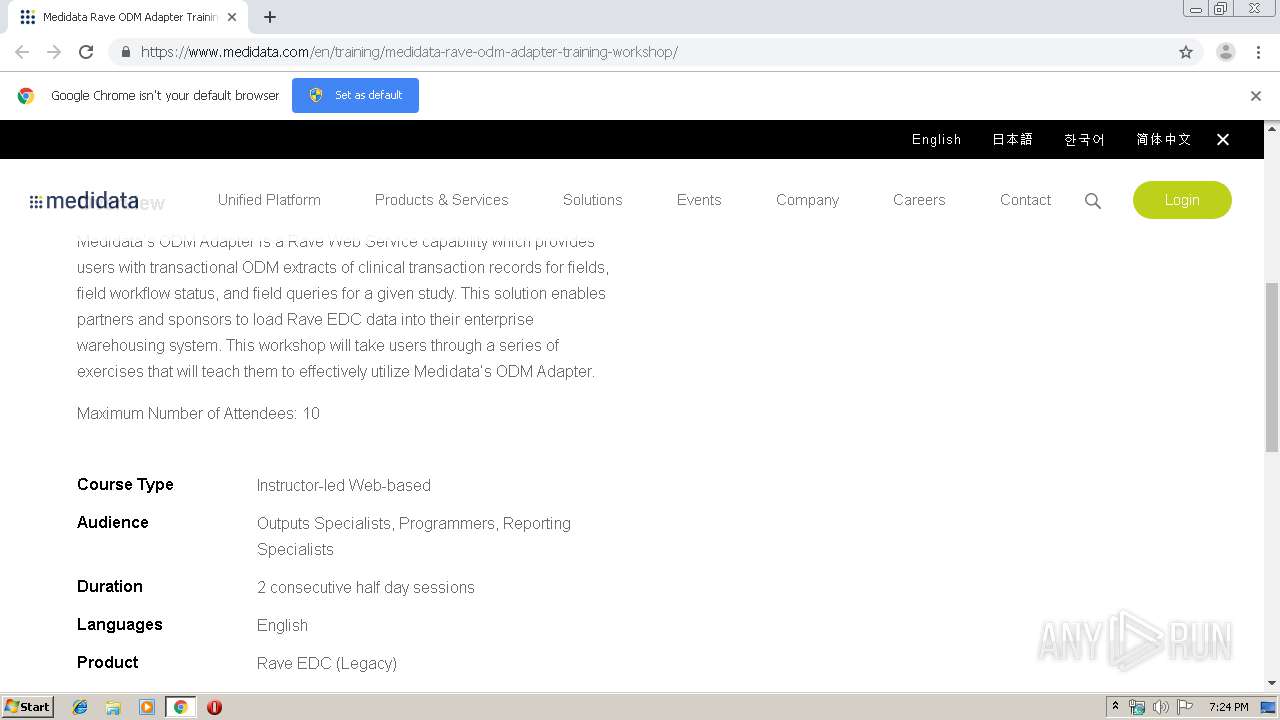This screenshot has width=1280, height=720.
Task: Click the page vertical scrollbar thumb
Action: [1272, 367]
